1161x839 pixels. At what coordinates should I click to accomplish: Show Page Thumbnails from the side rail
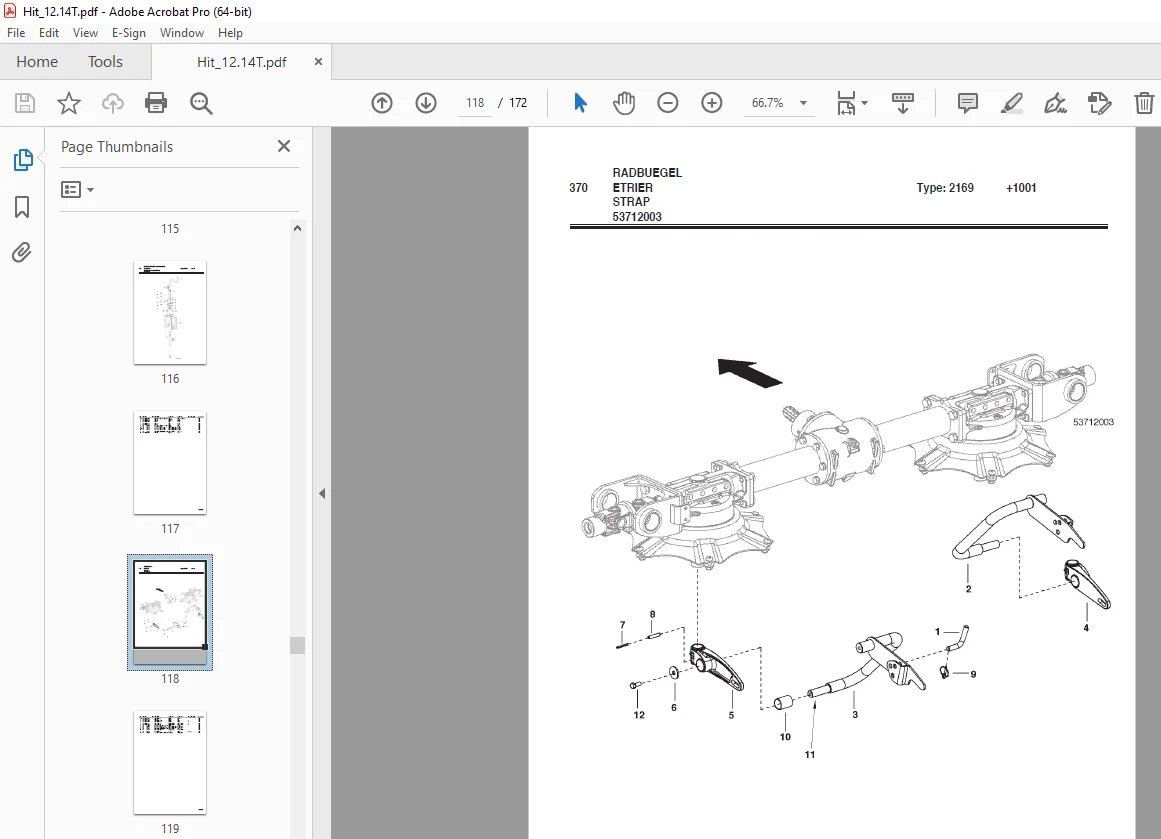click(x=23, y=160)
